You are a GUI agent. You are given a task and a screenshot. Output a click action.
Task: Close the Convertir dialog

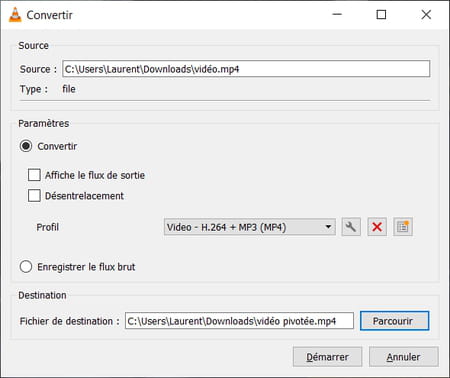click(x=426, y=15)
